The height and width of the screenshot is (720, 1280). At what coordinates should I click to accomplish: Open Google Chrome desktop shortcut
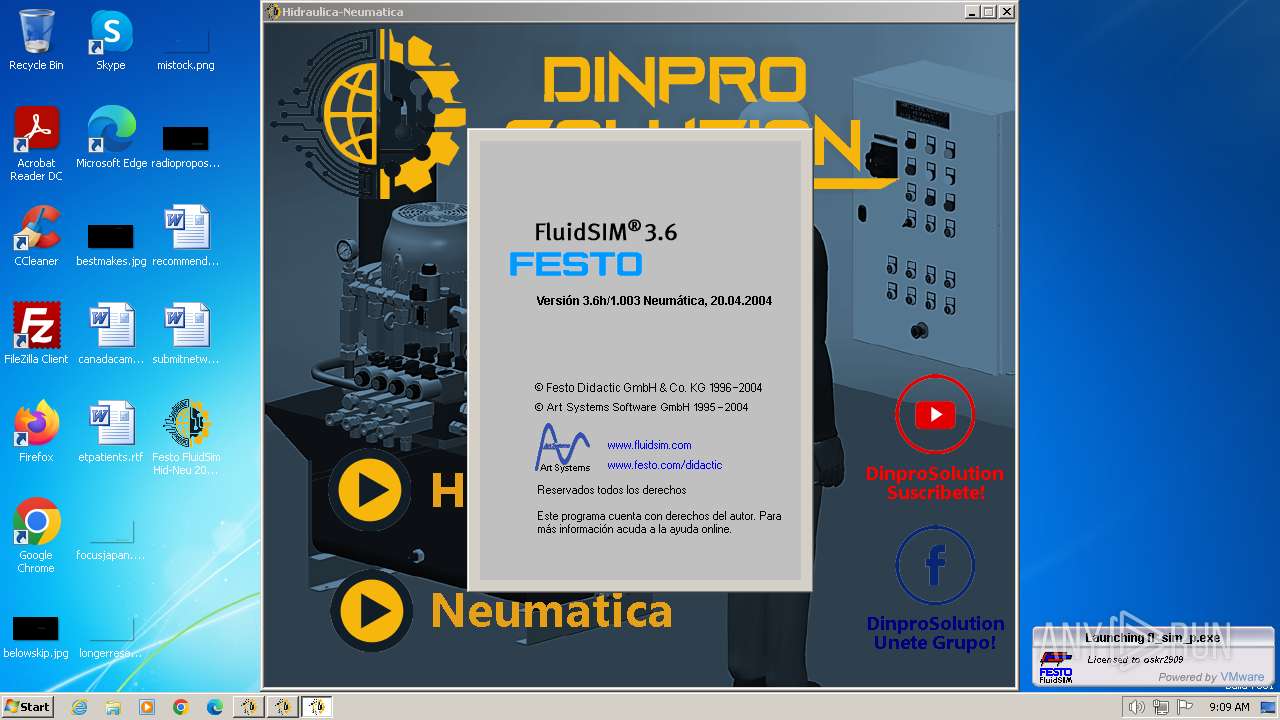36,536
